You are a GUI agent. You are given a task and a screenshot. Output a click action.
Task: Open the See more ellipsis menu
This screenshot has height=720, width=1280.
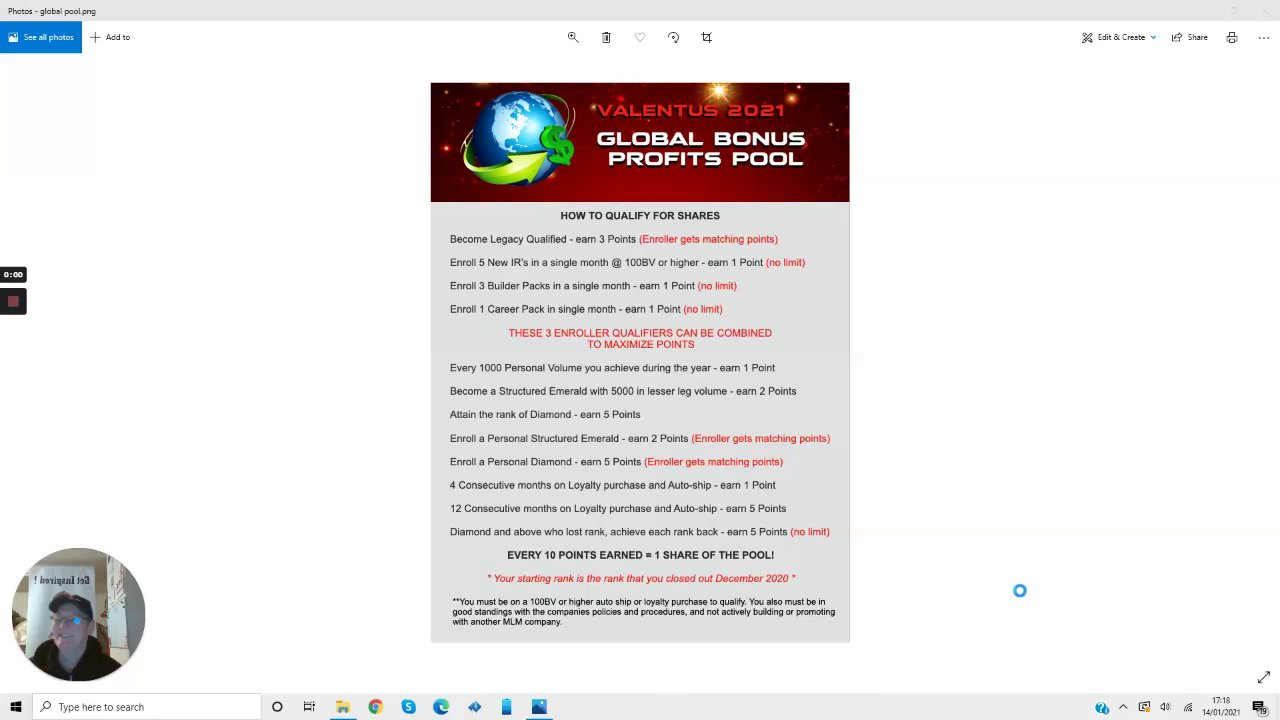pyautogui.click(x=1263, y=37)
